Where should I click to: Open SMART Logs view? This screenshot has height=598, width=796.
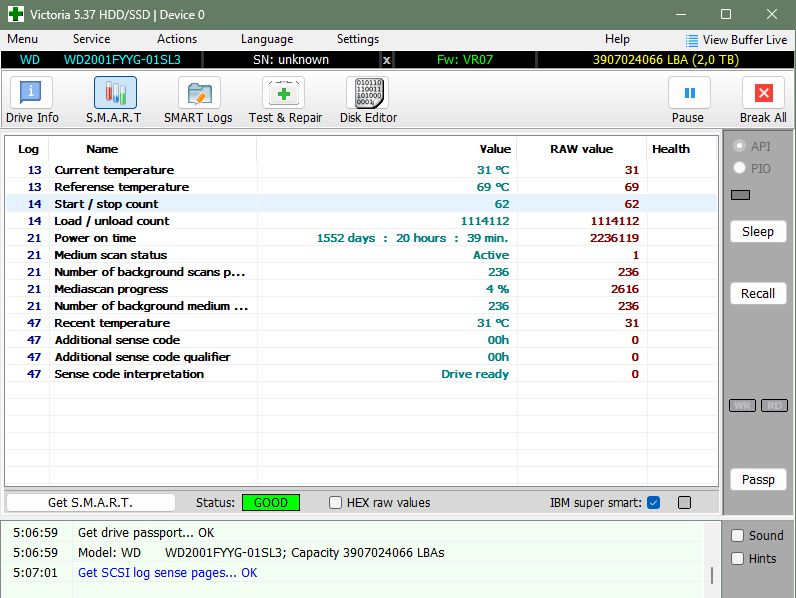coord(199,92)
